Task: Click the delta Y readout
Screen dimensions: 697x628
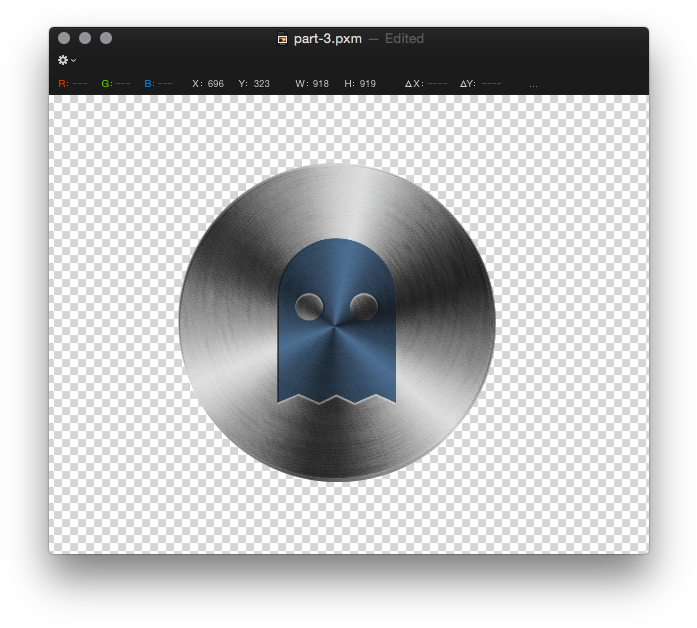Action: (481, 84)
